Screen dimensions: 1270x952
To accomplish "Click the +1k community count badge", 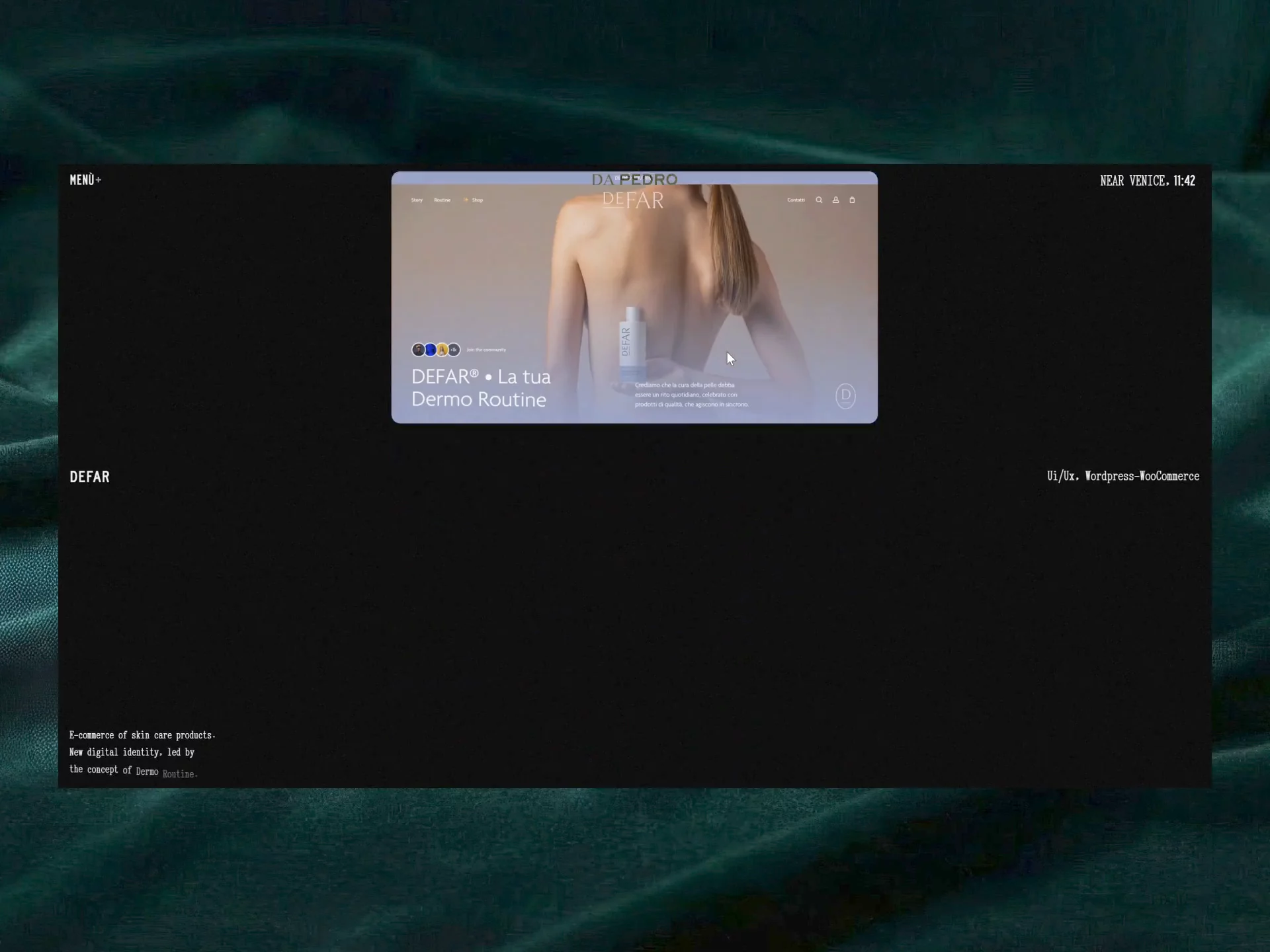I will click(x=454, y=350).
